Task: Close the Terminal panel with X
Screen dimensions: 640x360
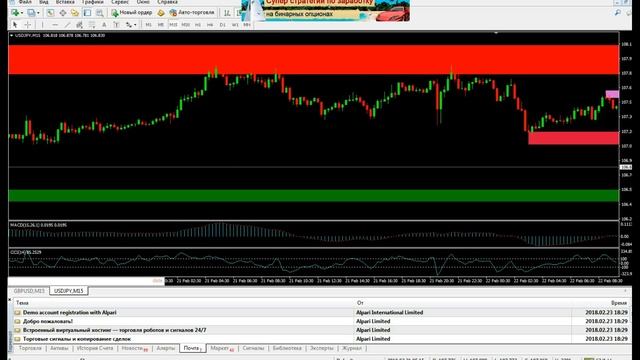Action: click(x=10, y=300)
